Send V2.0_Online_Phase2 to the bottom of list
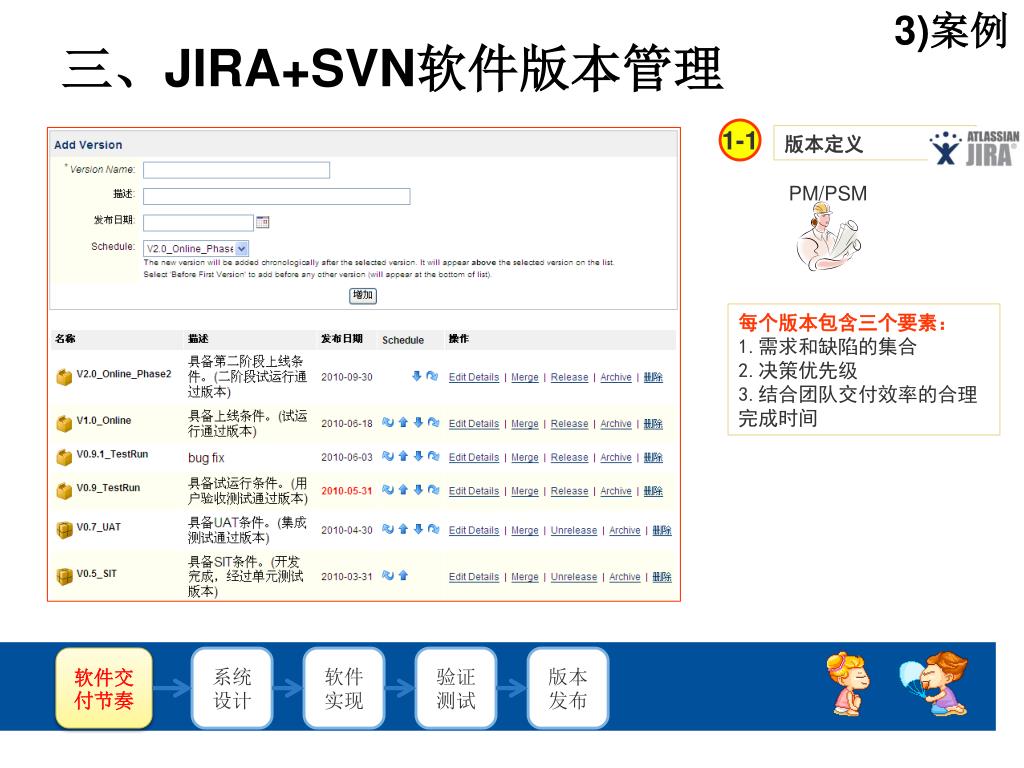 coord(432,376)
